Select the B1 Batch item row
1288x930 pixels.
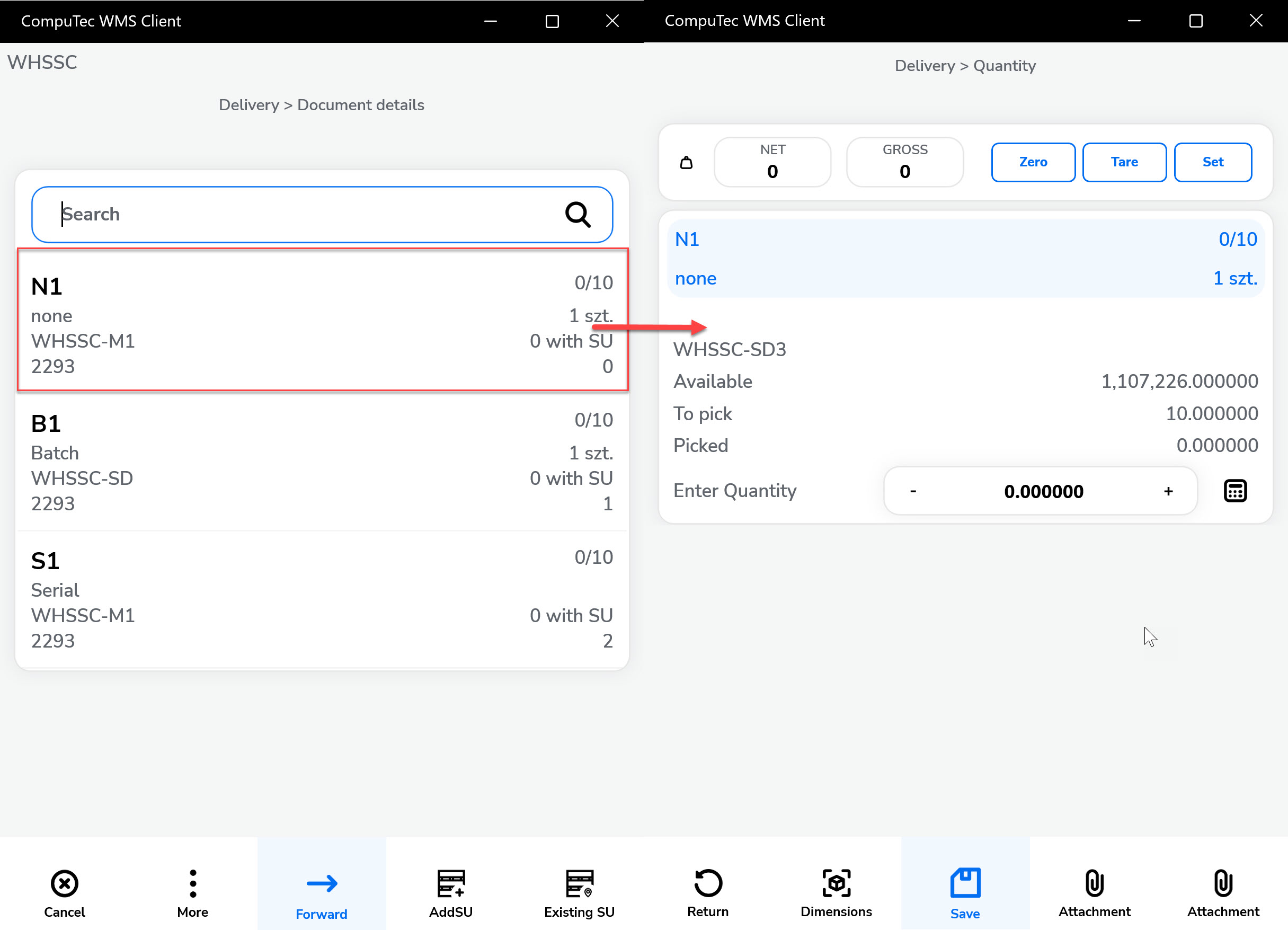pyautogui.click(x=322, y=463)
